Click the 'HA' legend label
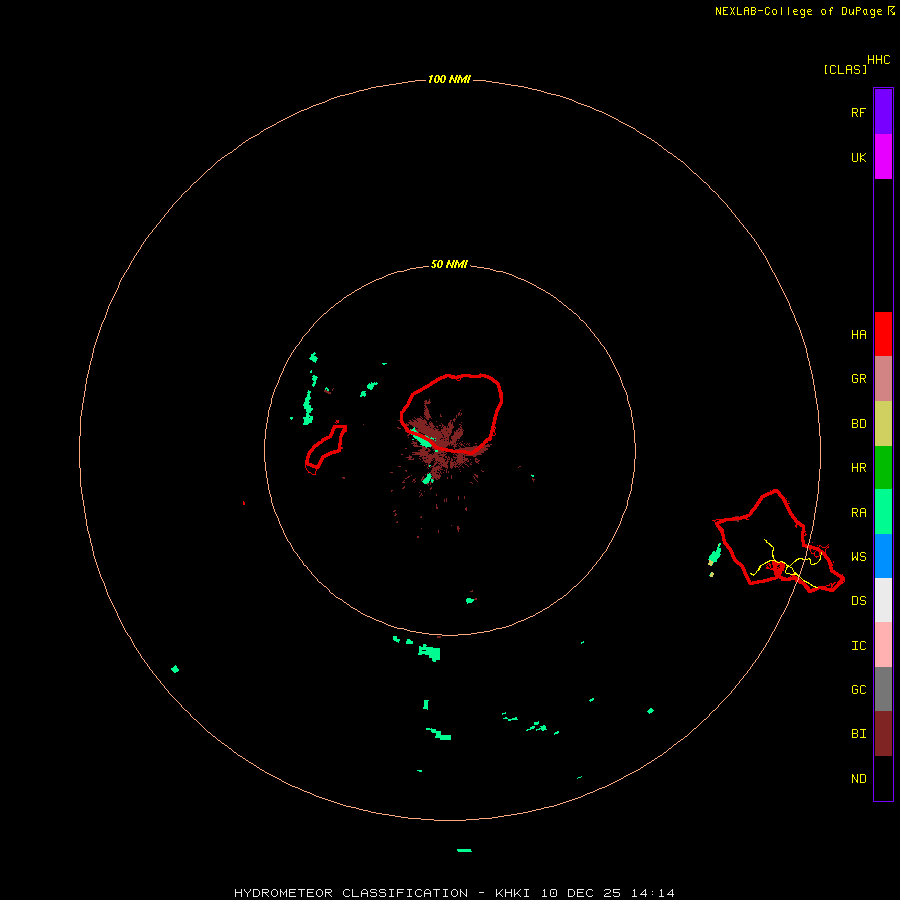Viewport: 900px width, 900px height. 858,335
